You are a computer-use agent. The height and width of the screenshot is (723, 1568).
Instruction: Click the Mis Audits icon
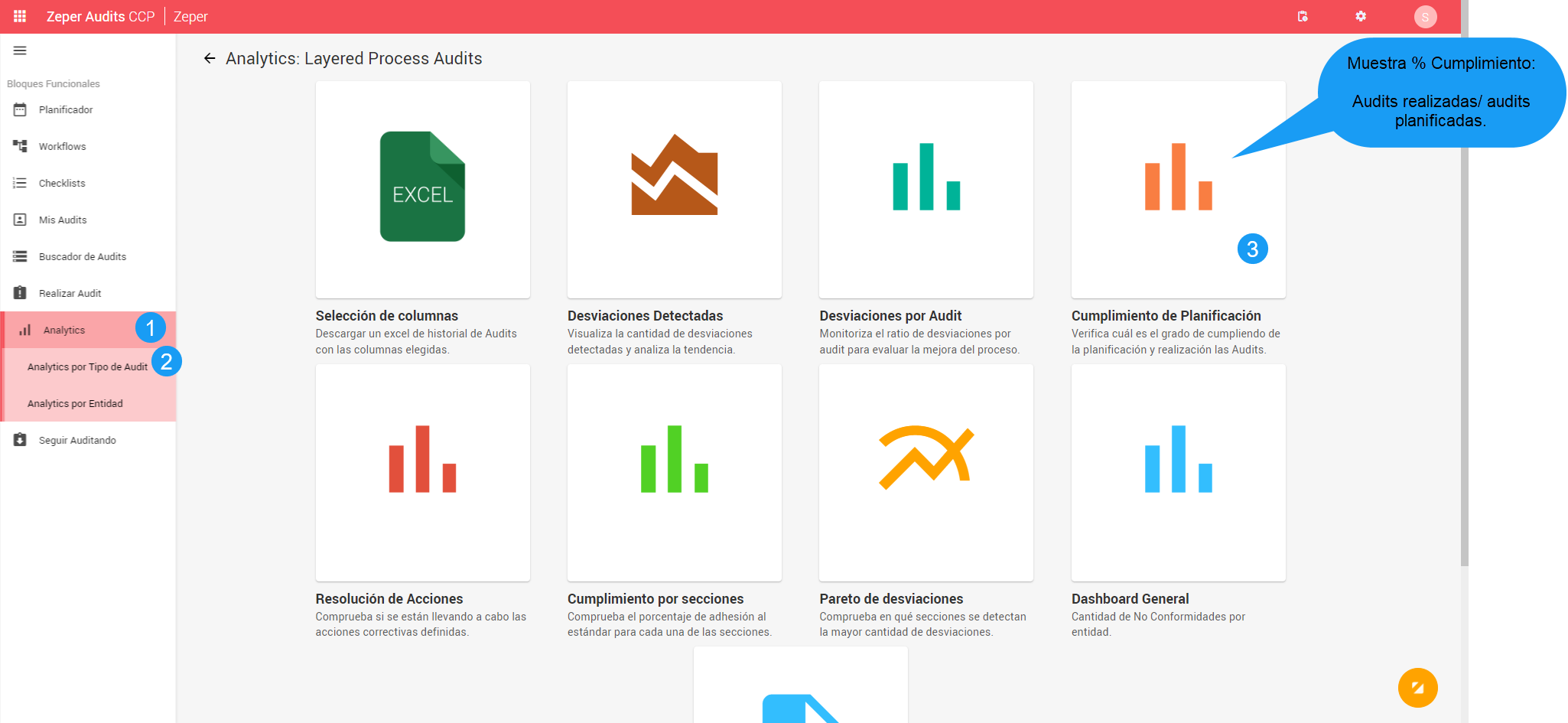coord(20,220)
